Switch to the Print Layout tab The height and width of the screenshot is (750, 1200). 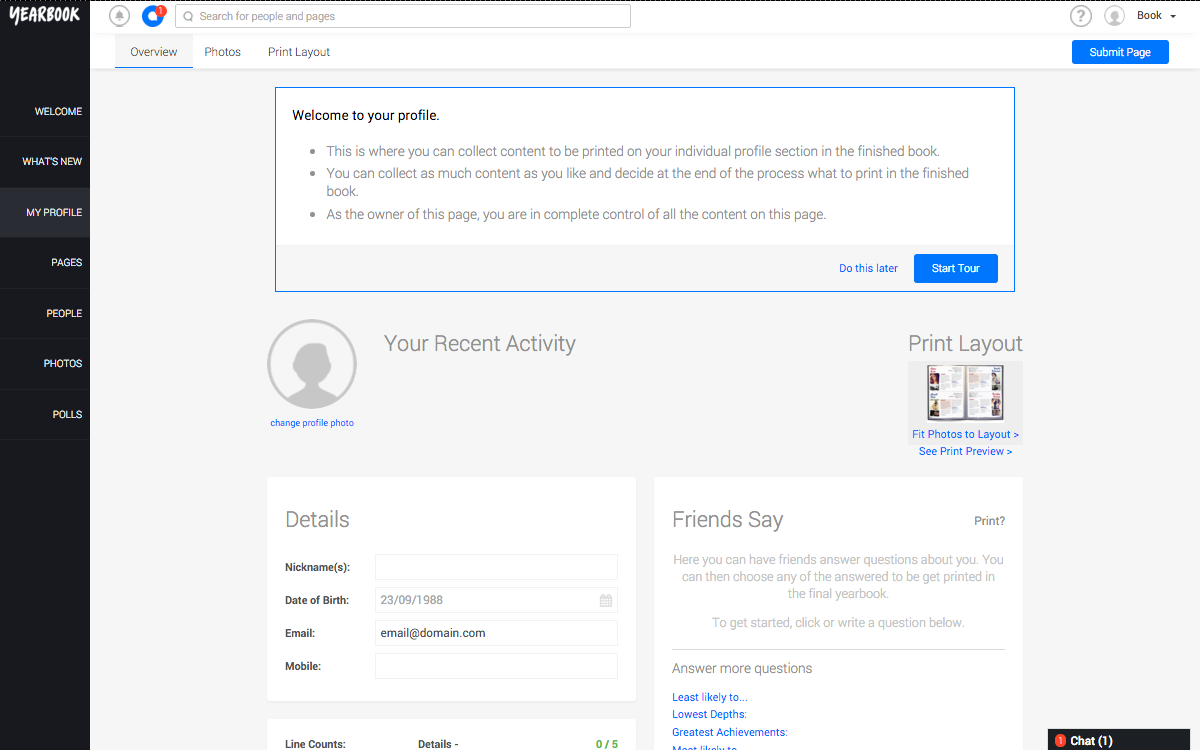299,52
